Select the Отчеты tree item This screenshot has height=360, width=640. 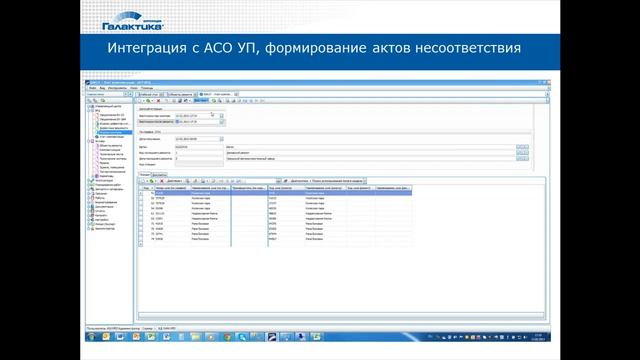(x=100, y=211)
